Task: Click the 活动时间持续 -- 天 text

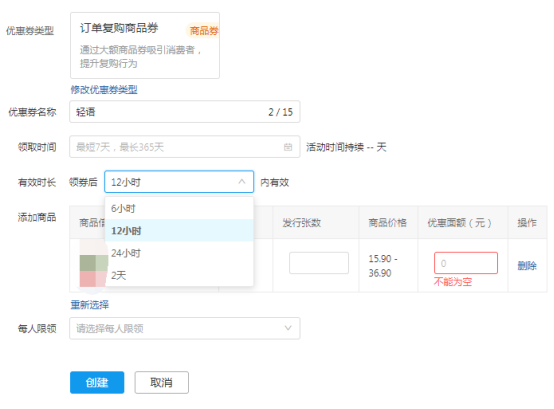Action: click(346, 147)
